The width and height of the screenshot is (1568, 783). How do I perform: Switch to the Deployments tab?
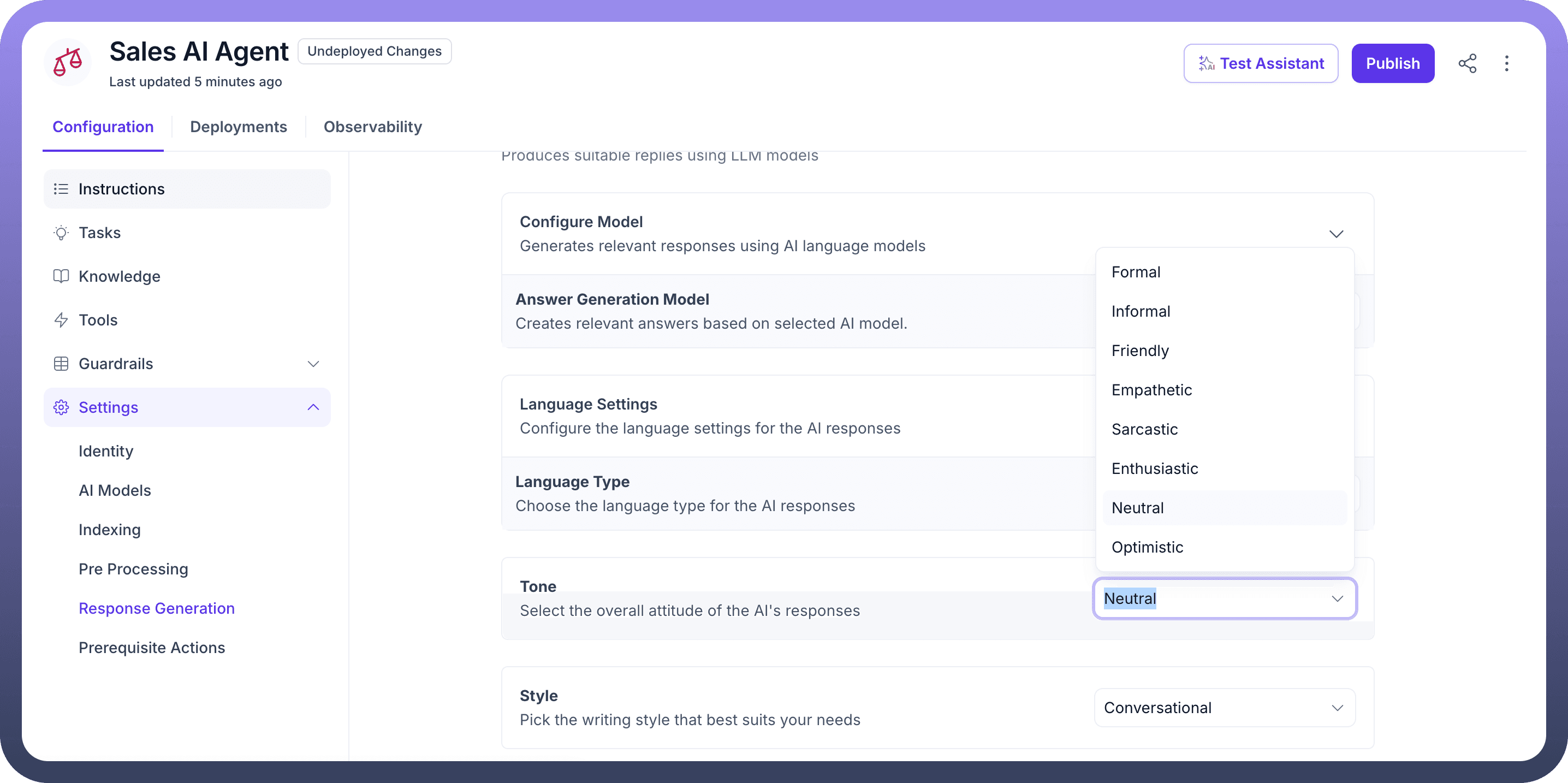(x=238, y=127)
